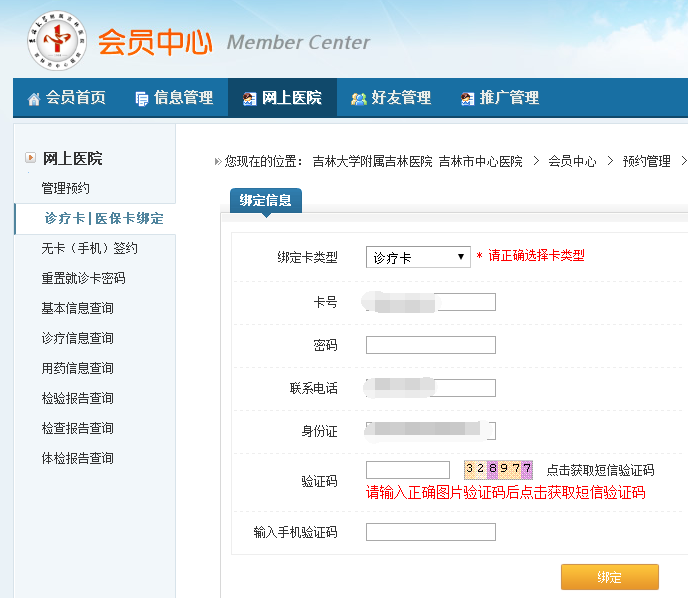
Task: Open the 绑定卡类型 dropdown
Action: pos(418,257)
